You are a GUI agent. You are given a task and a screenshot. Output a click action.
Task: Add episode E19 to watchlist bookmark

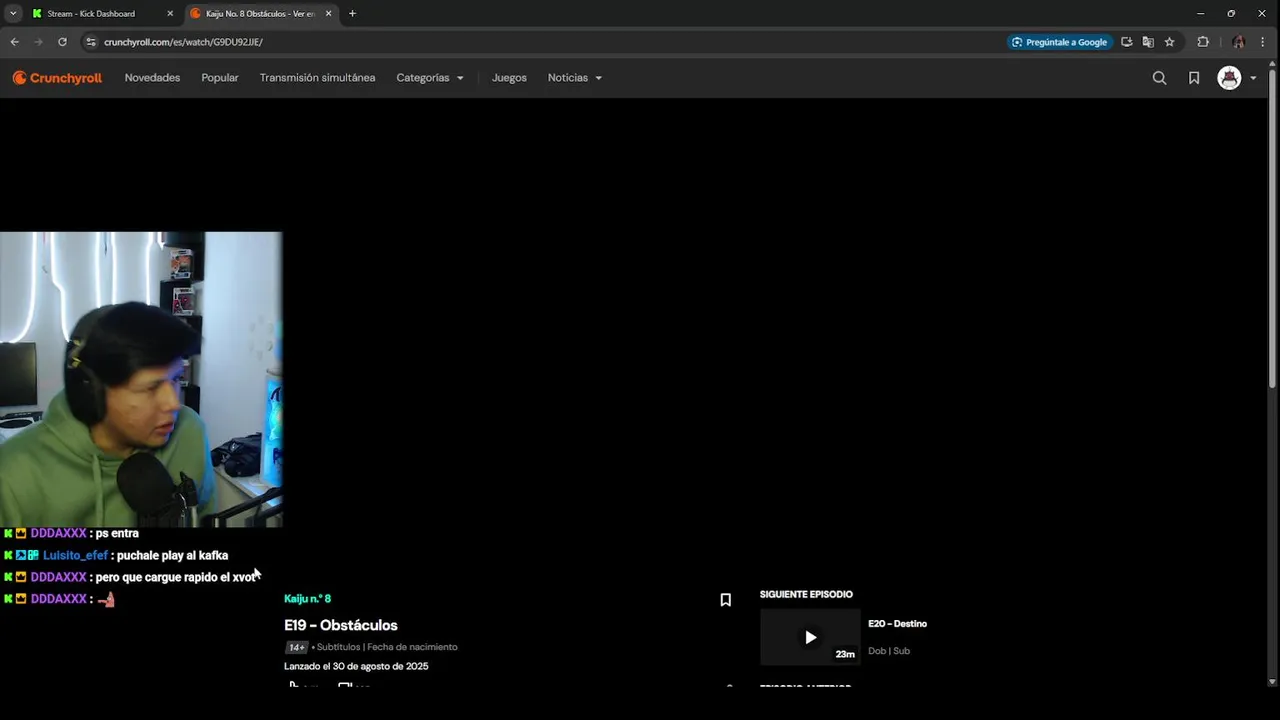(726, 600)
